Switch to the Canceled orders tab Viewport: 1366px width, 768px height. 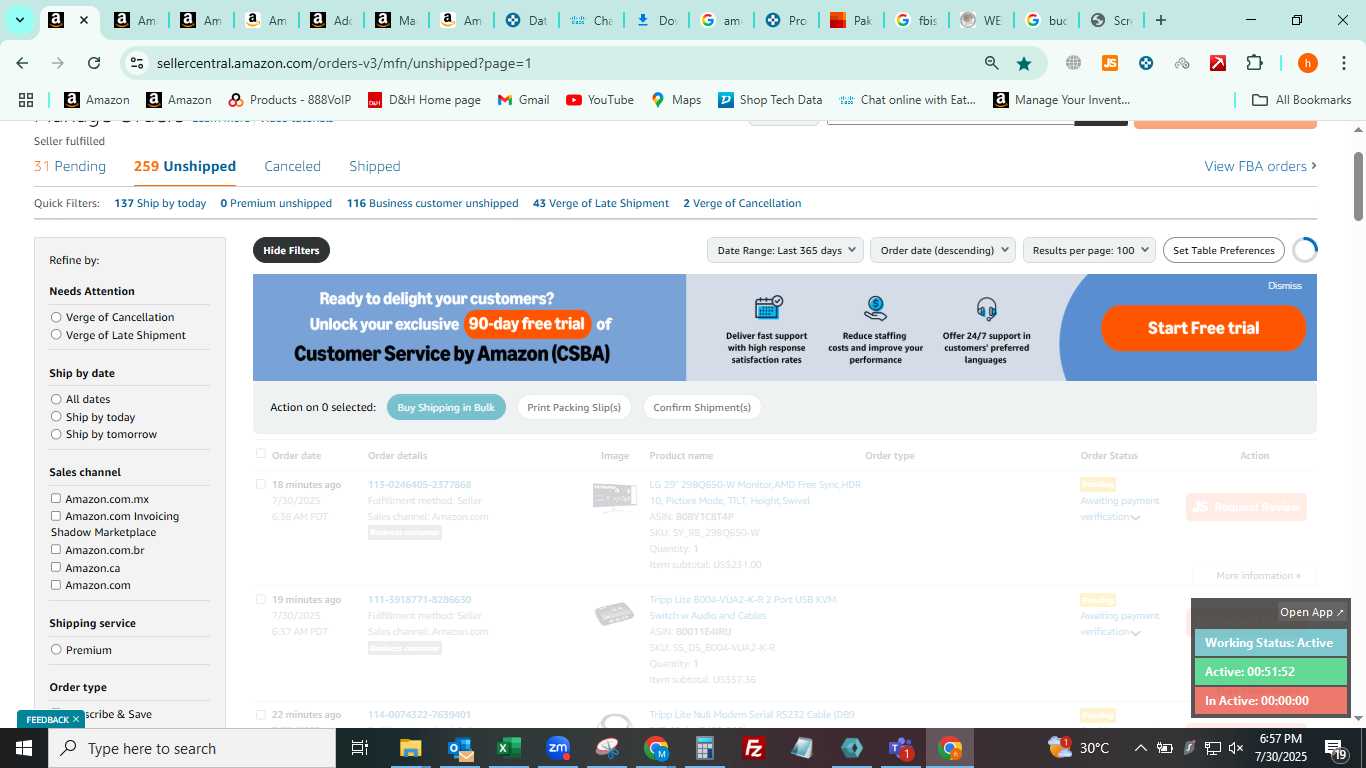click(292, 166)
